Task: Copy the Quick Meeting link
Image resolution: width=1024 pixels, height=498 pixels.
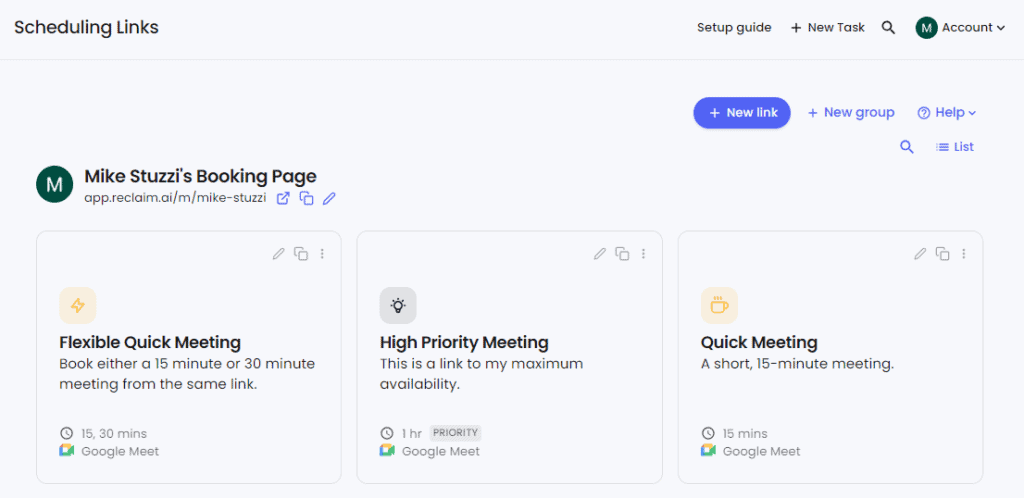Action: coord(942,254)
